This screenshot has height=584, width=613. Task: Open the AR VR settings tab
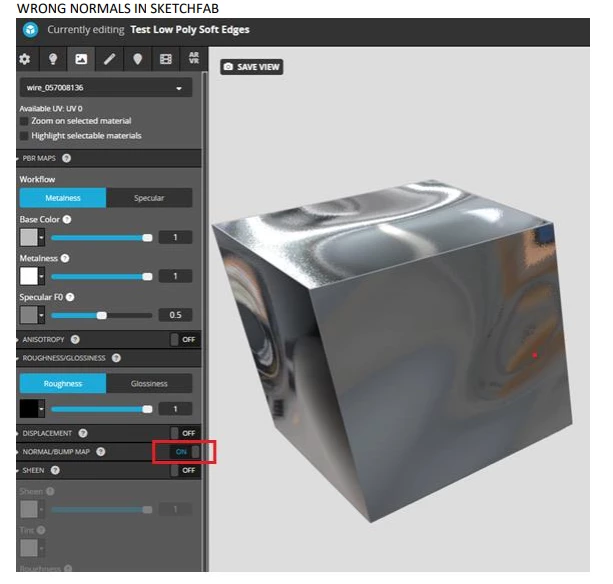194,58
